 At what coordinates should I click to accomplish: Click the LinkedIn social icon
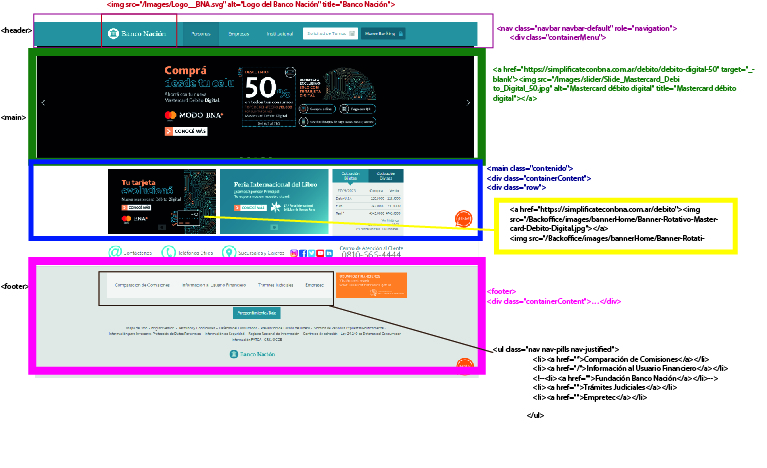click(328, 253)
